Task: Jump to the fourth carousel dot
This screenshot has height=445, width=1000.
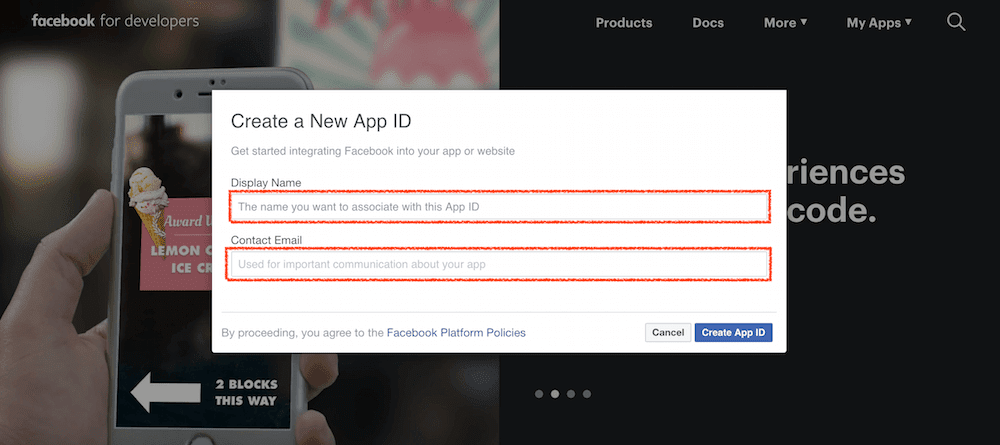Action: [587, 394]
